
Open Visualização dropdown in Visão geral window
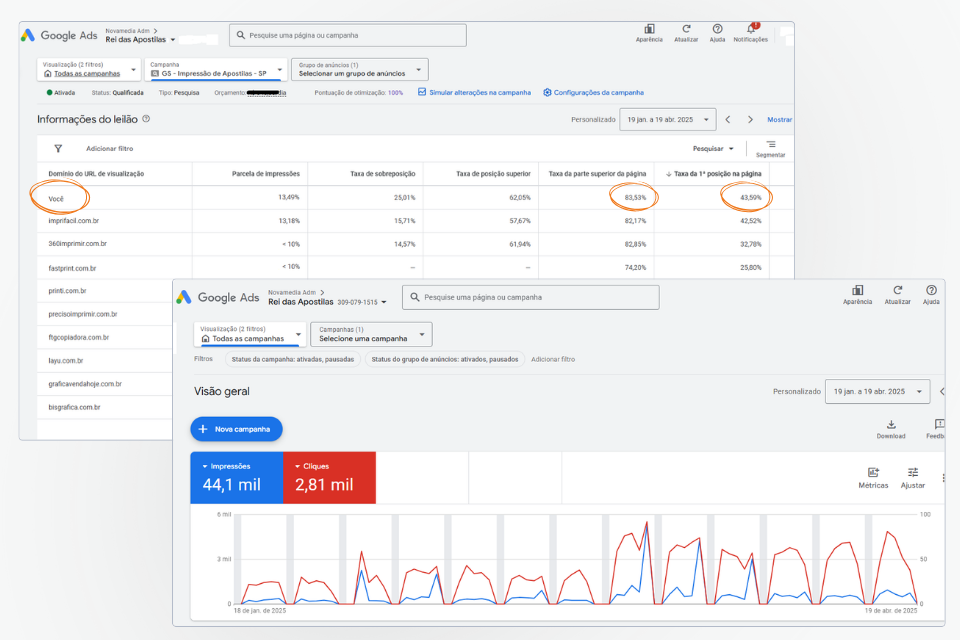[250, 334]
